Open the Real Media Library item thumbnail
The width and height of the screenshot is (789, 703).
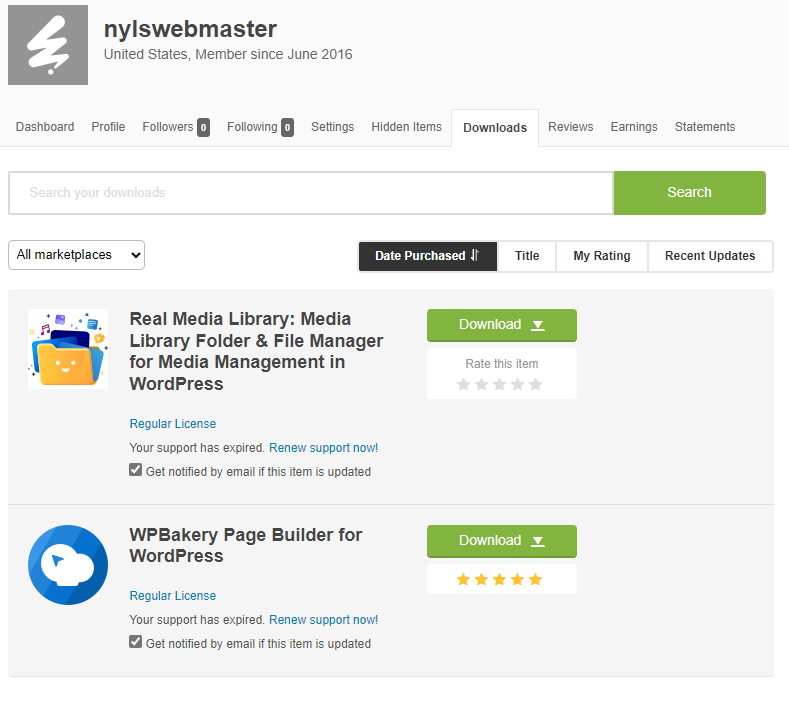coord(68,349)
